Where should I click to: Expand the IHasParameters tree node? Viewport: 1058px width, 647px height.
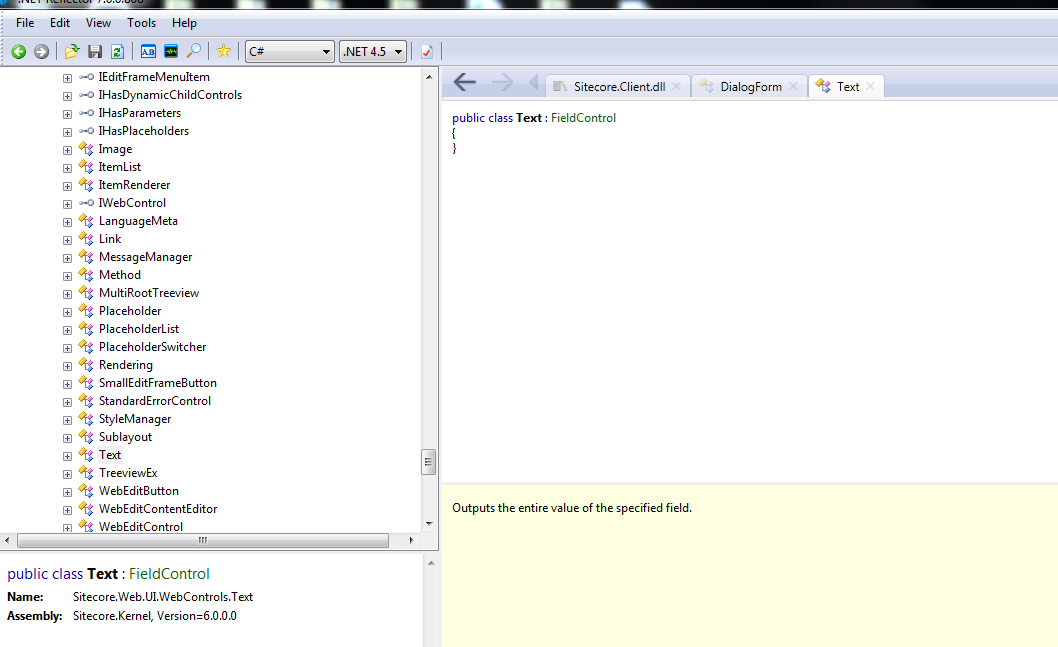67,113
